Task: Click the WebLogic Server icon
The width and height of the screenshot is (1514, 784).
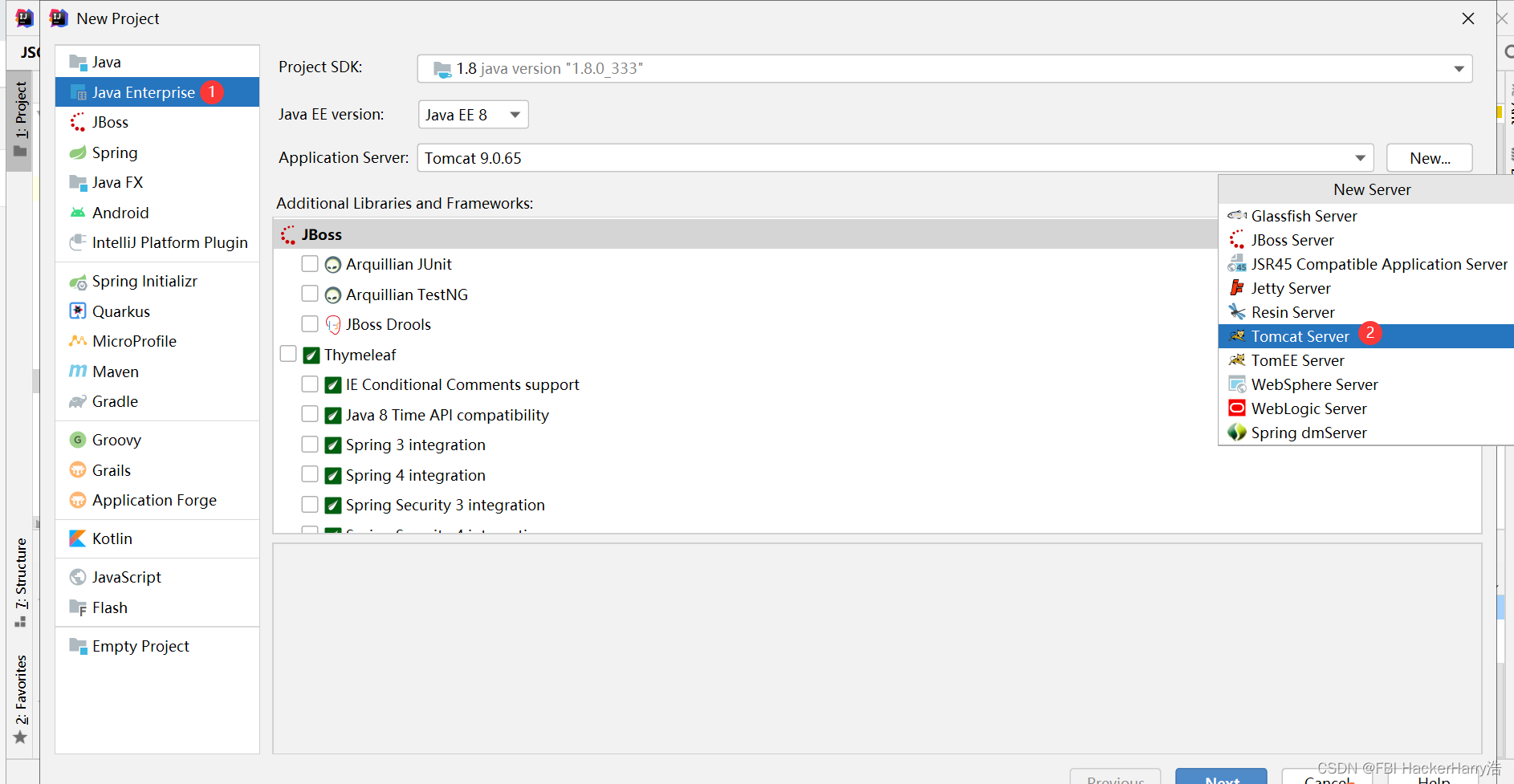Action: pos(1237,408)
